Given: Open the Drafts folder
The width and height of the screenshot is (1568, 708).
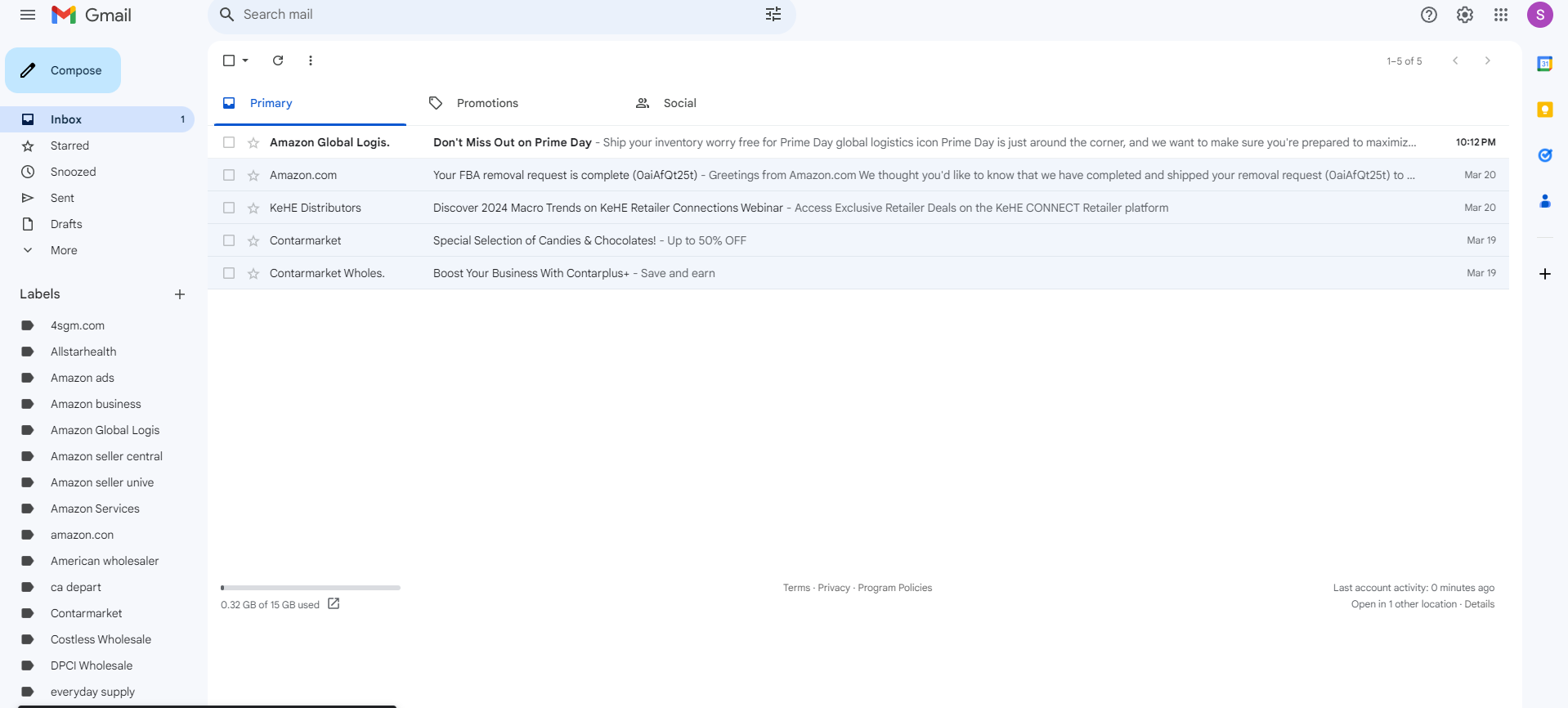Looking at the screenshot, I should (97, 224).
